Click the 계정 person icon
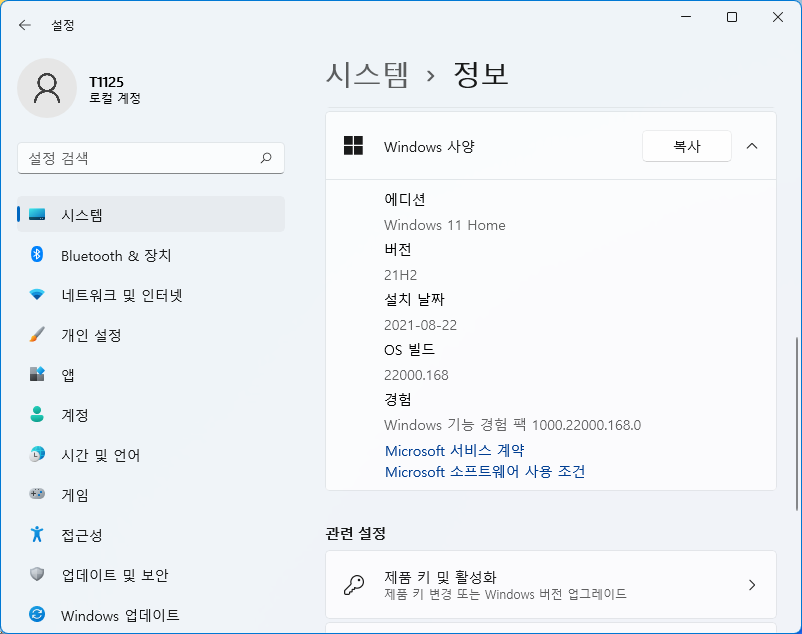The height and width of the screenshot is (634, 802). [37, 414]
